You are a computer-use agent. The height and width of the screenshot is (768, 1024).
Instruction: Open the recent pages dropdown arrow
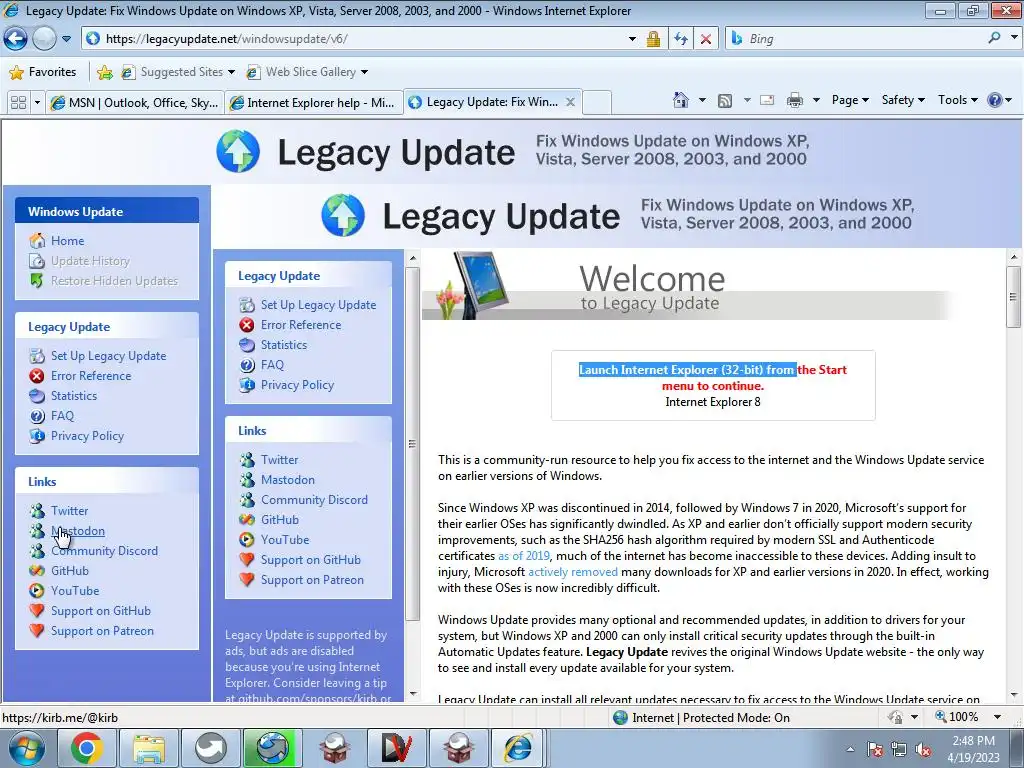(x=66, y=39)
